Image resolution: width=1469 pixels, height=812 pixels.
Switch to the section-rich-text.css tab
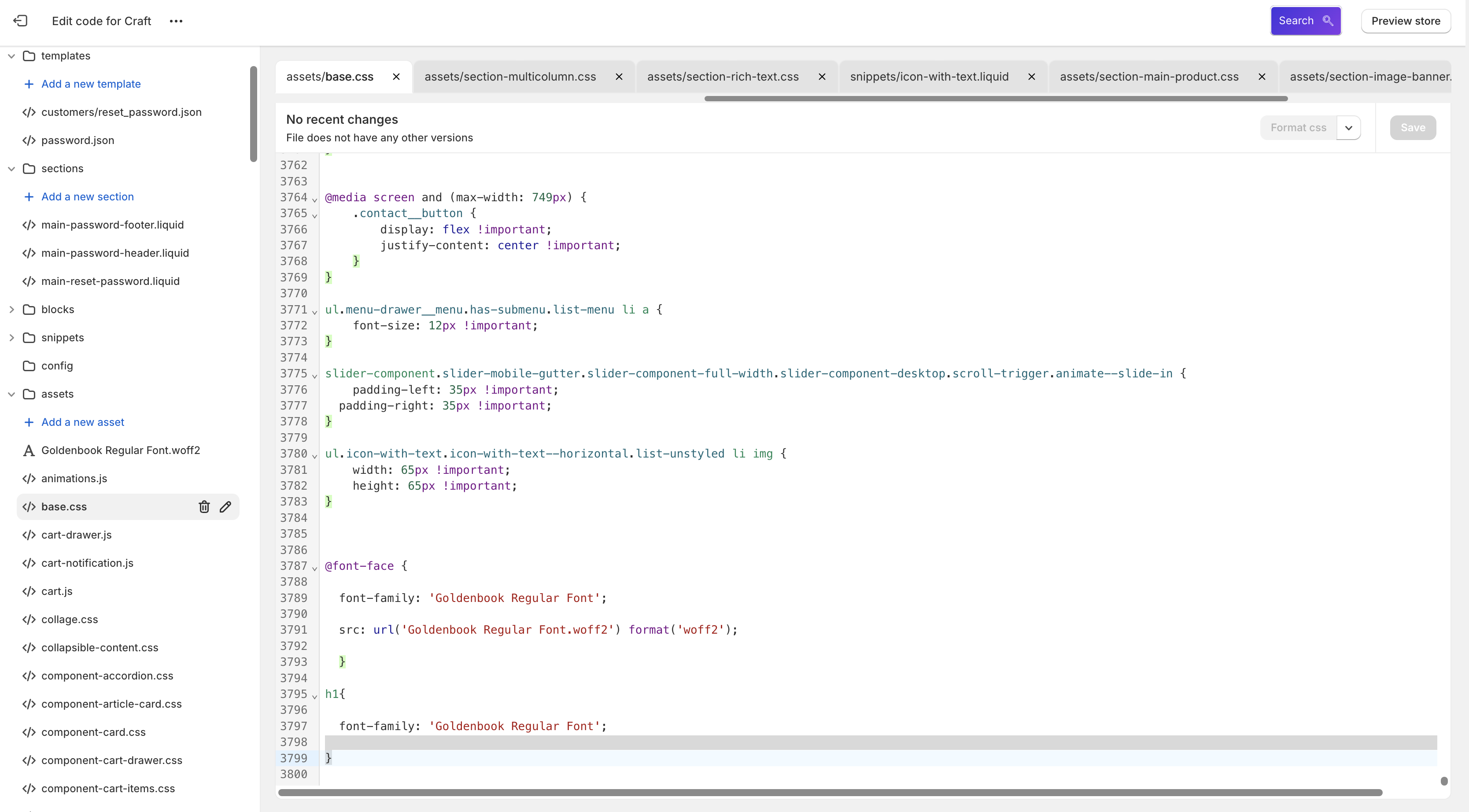coord(723,77)
